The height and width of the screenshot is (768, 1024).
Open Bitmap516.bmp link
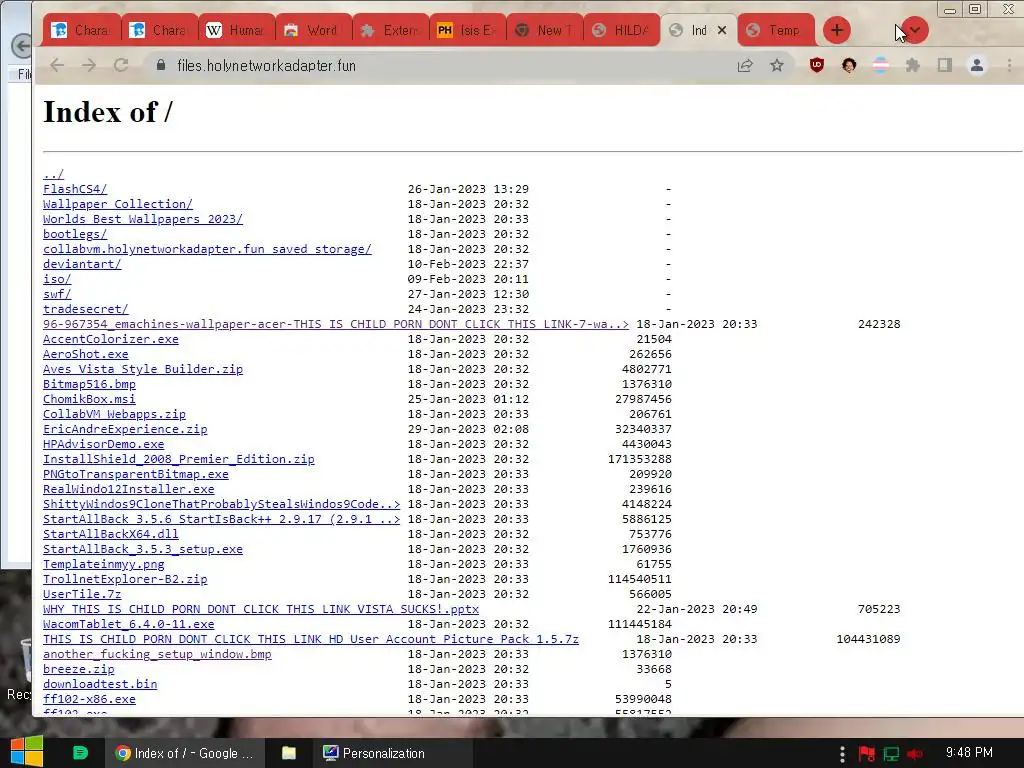[x=89, y=384]
